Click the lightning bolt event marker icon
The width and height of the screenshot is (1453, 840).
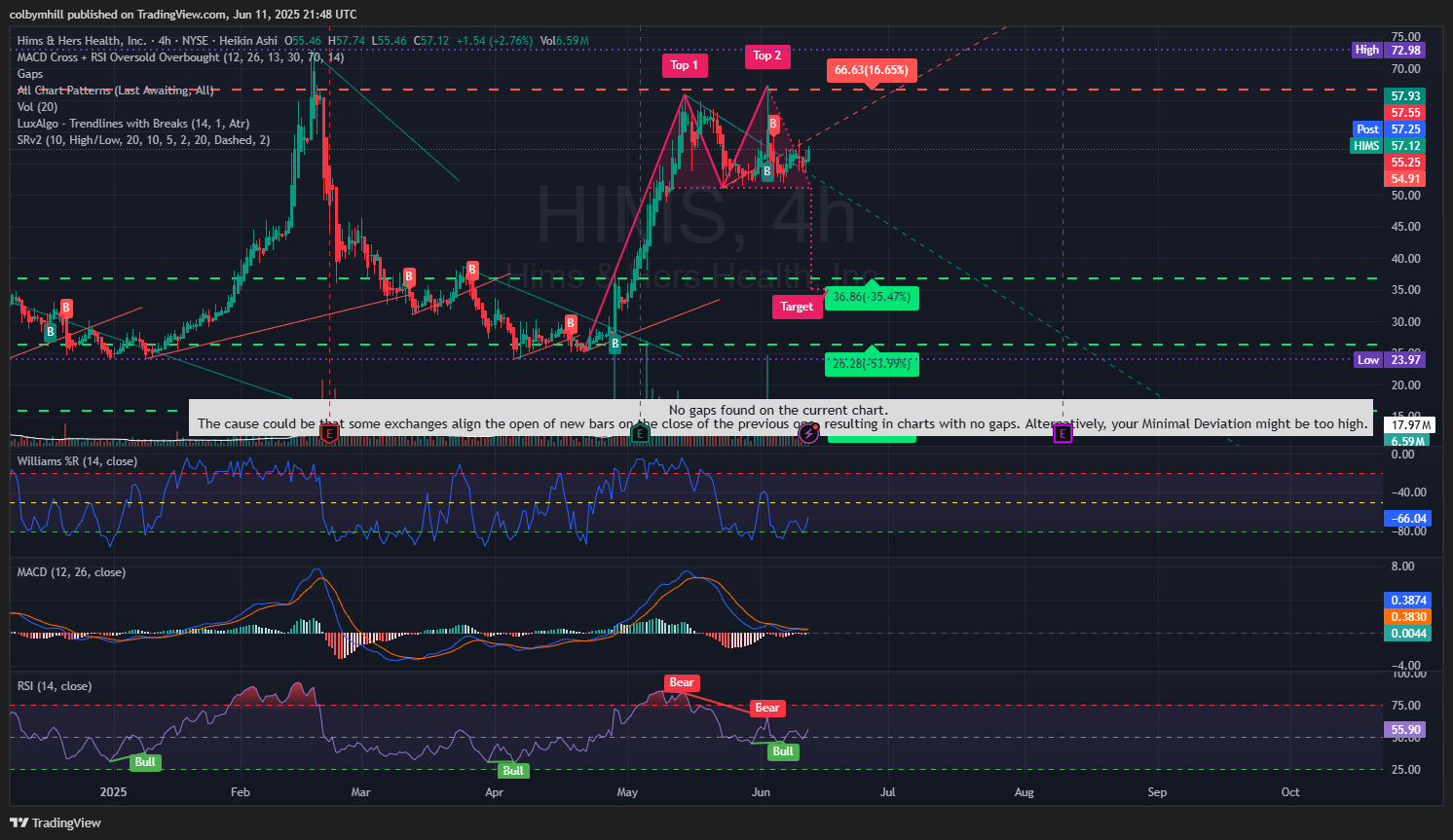click(808, 433)
